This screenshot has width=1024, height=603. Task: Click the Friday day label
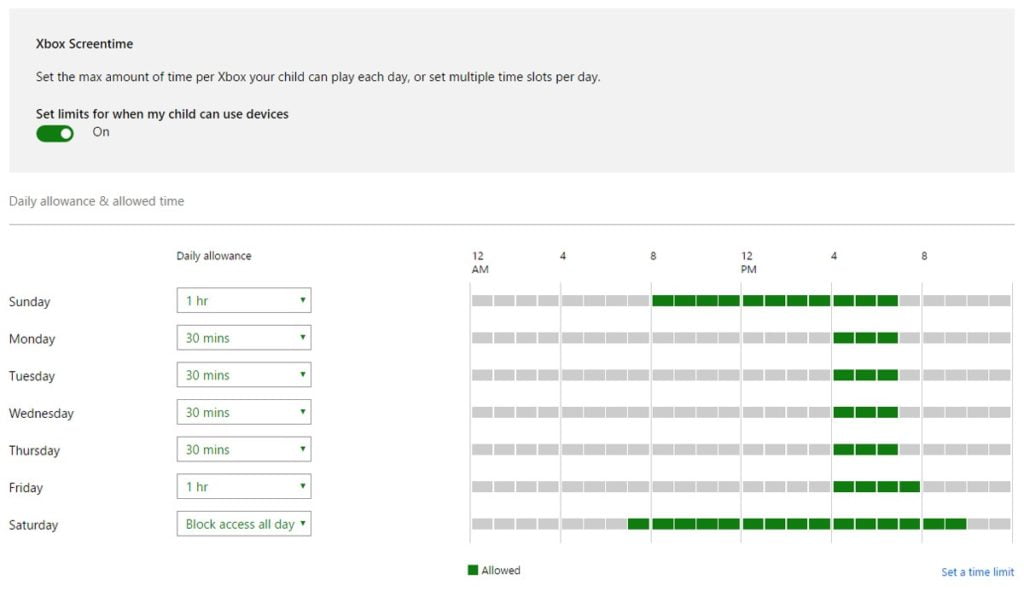click(25, 488)
